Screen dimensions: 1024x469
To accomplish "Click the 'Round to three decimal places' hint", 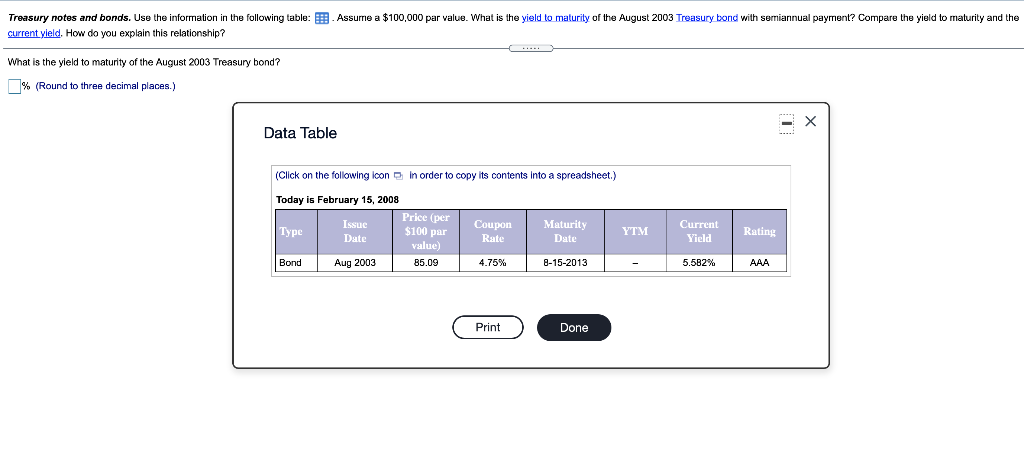I will pyautogui.click(x=105, y=86).
